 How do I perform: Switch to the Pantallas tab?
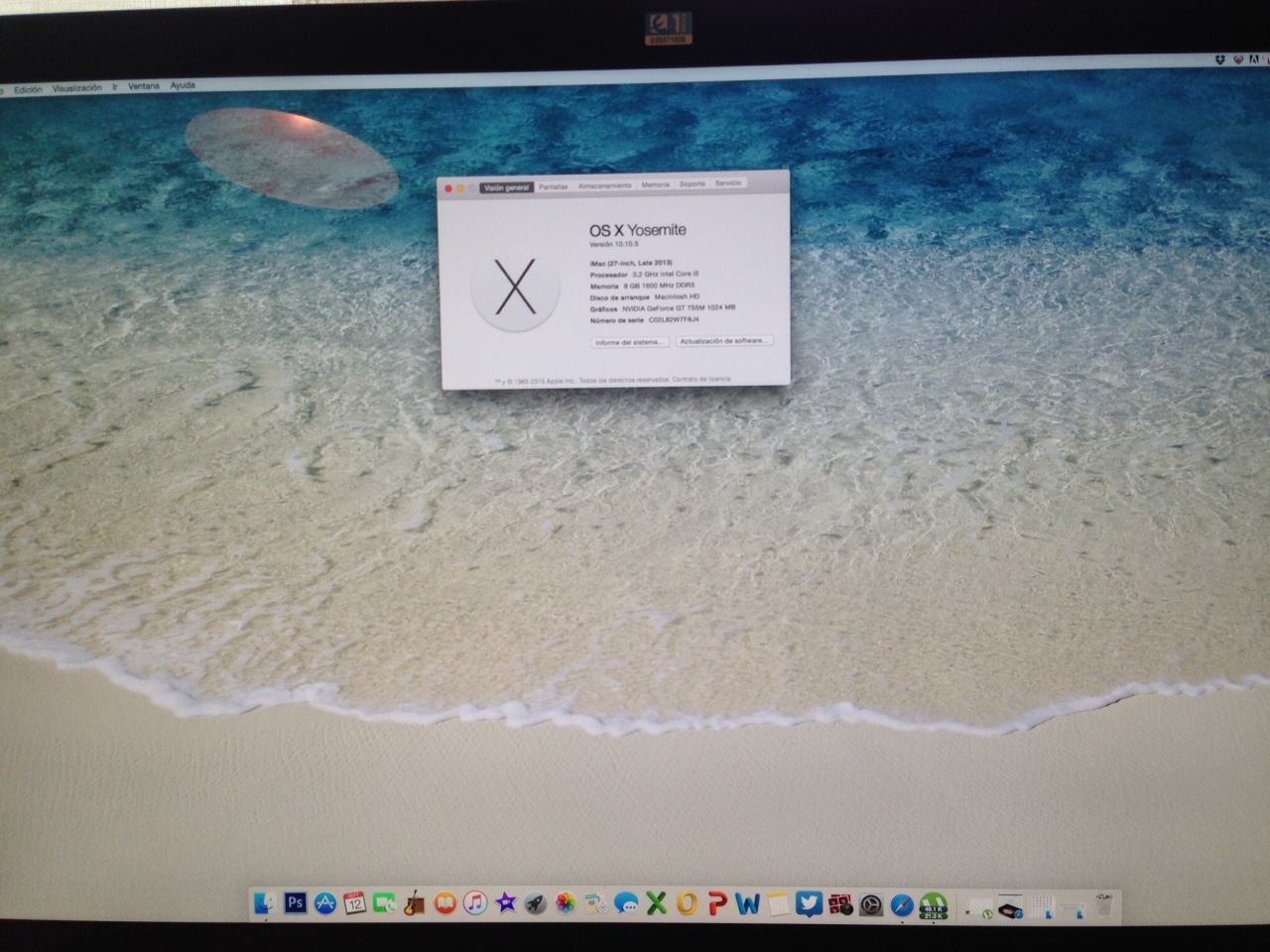[x=554, y=186]
